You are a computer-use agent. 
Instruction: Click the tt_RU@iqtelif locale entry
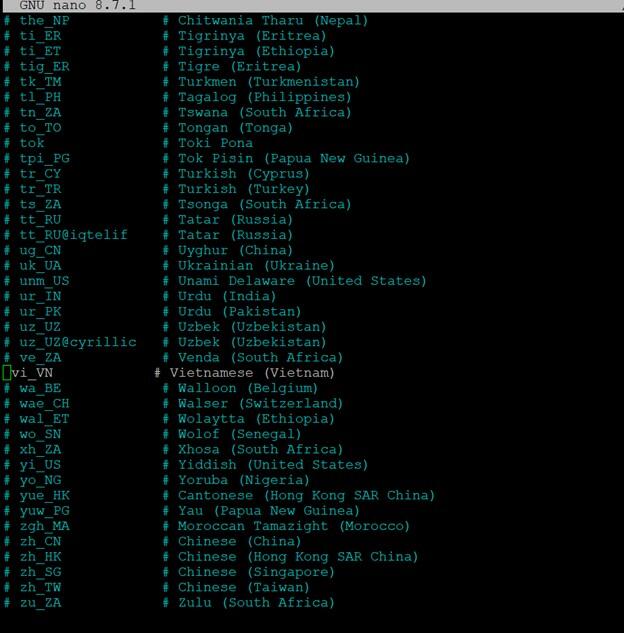(x=73, y=235)
